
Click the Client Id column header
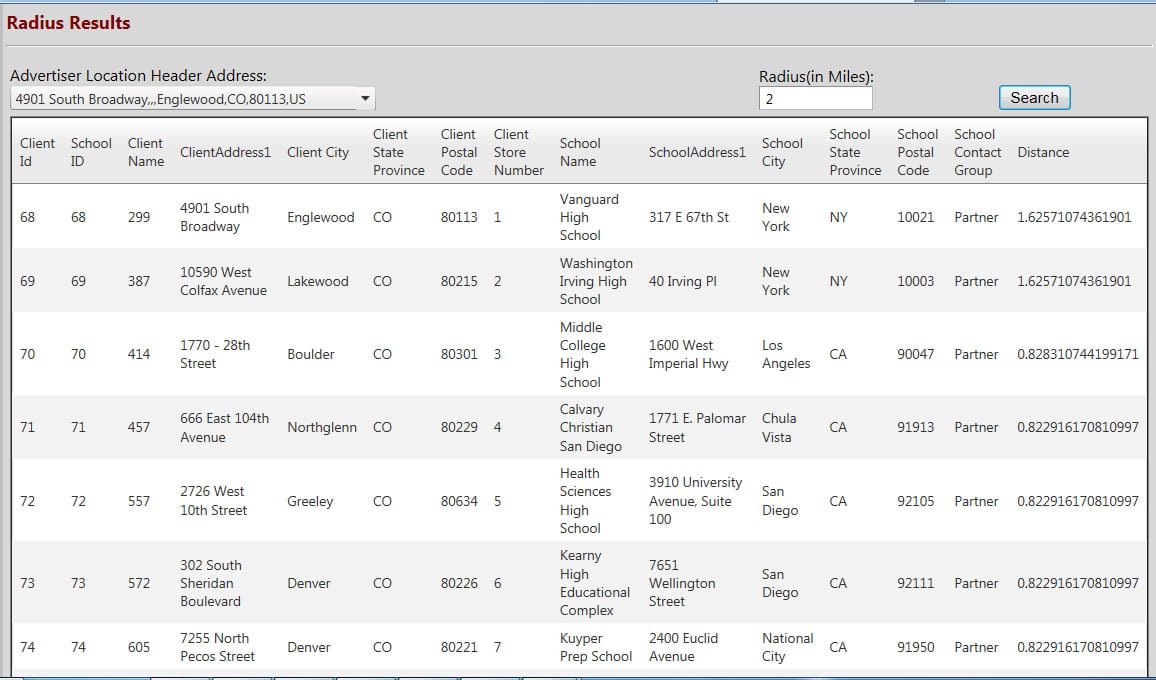37,152
